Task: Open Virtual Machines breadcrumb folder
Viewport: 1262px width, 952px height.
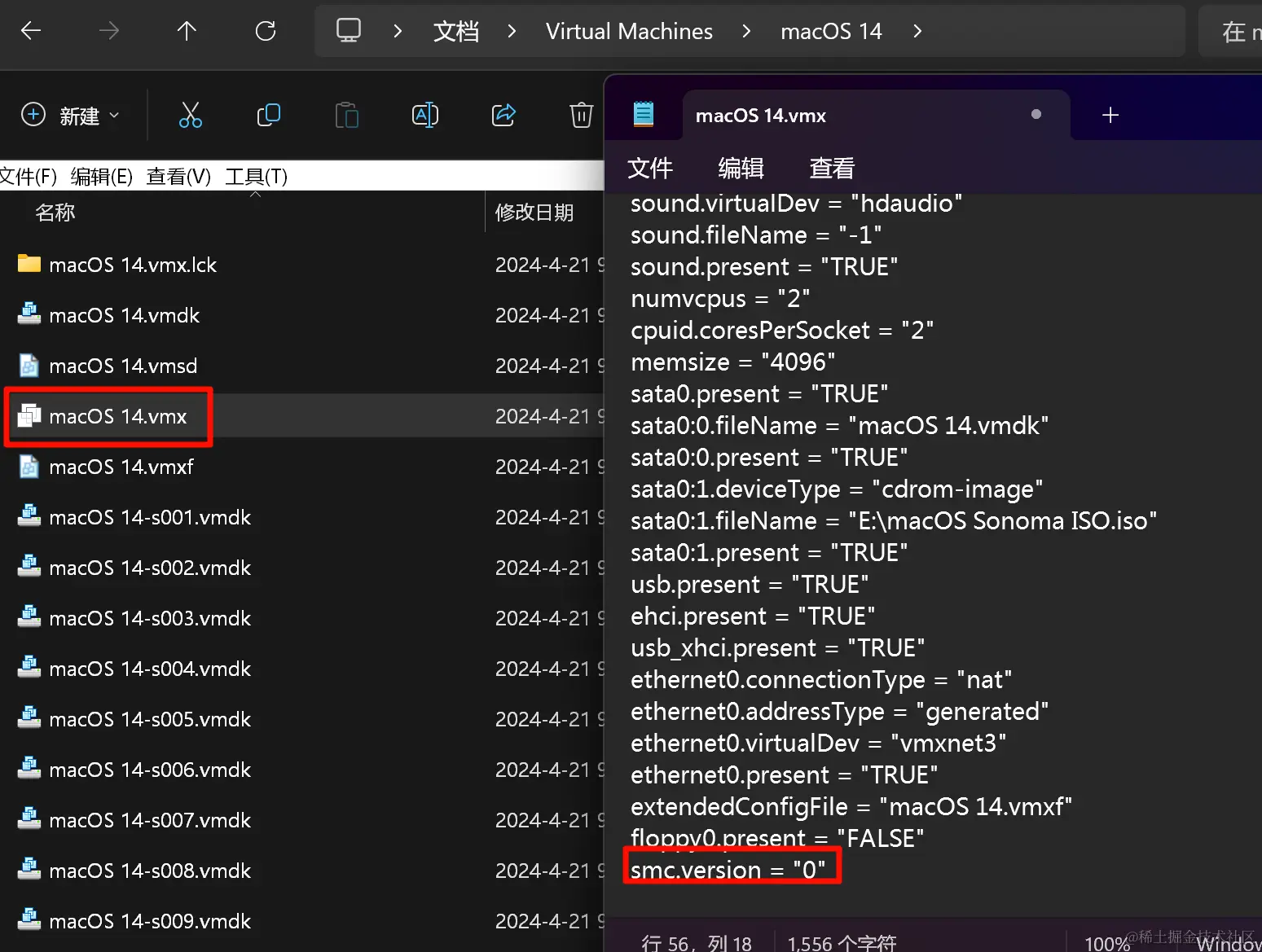Action: pyautogui.click(x=629, y=31)
